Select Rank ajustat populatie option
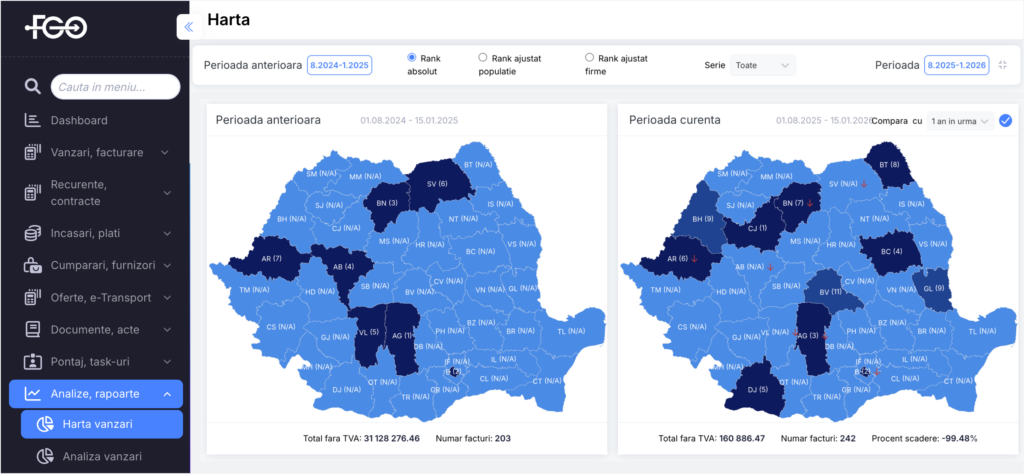Screen dimensions: 1024x474 [483, 58]
